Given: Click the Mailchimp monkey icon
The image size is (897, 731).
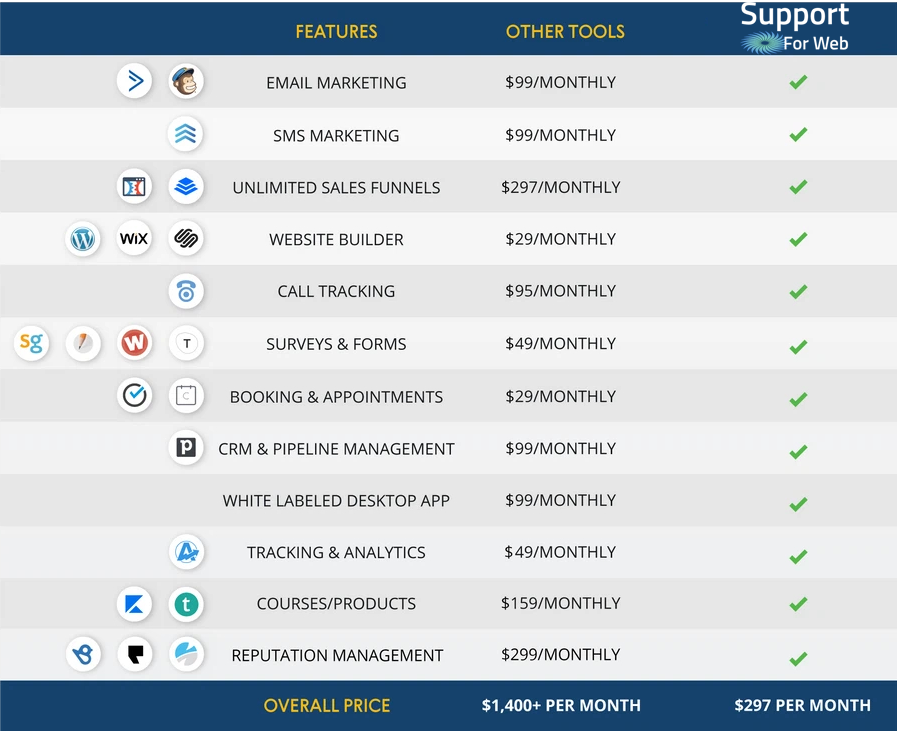Looking at the screenshot, I should pos(186,81).
